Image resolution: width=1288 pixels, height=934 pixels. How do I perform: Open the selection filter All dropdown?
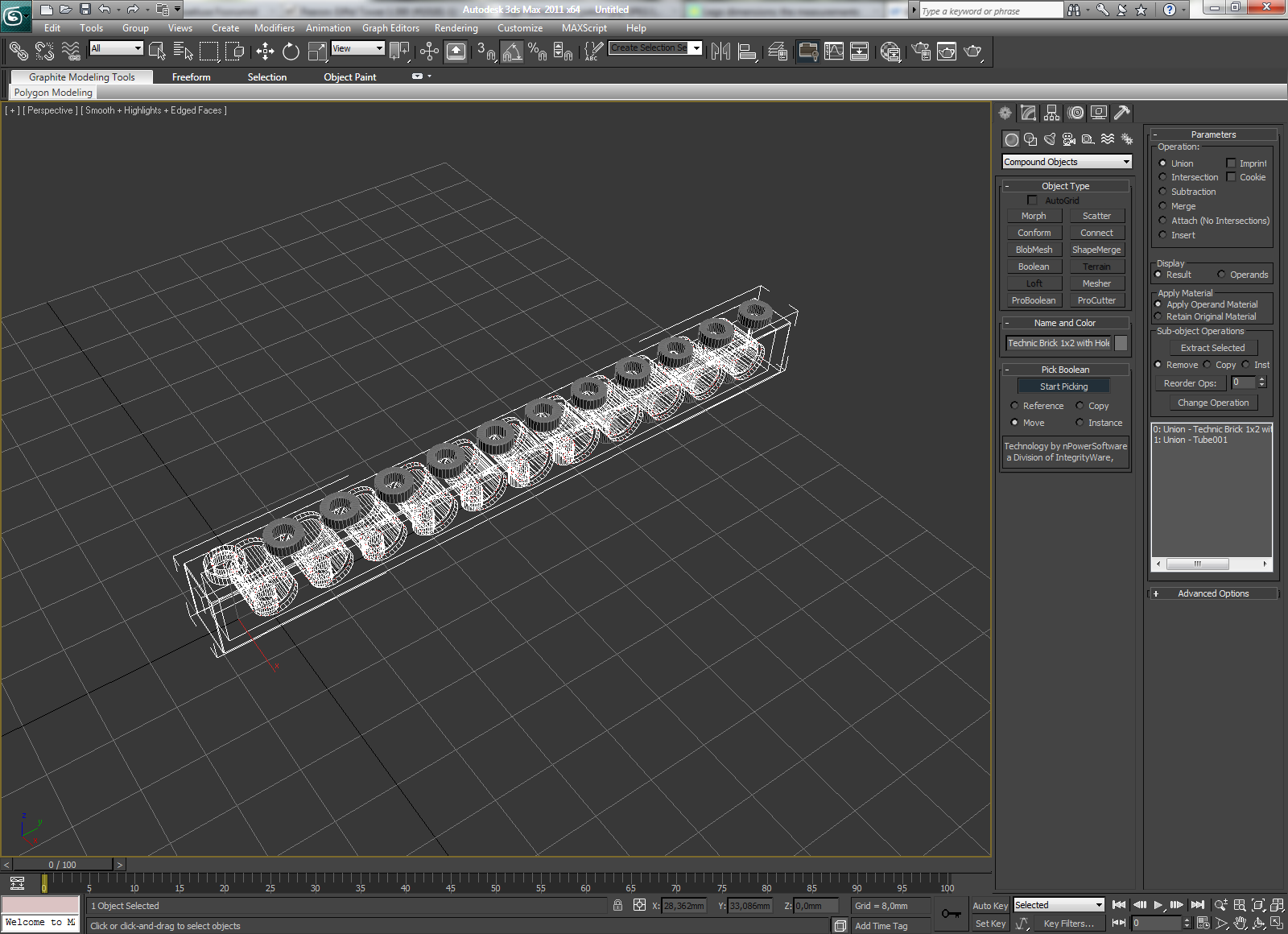[116, 48]
